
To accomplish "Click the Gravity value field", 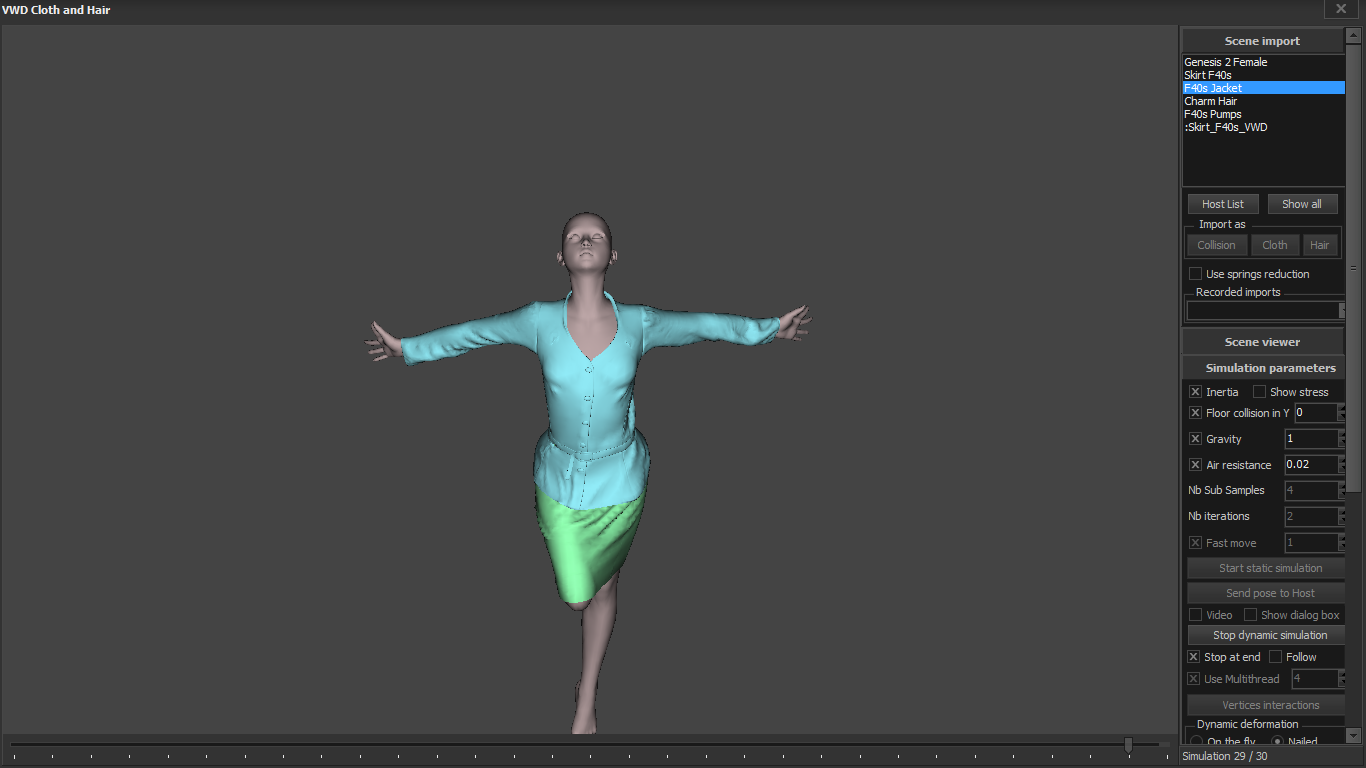I will point(1311,439).
